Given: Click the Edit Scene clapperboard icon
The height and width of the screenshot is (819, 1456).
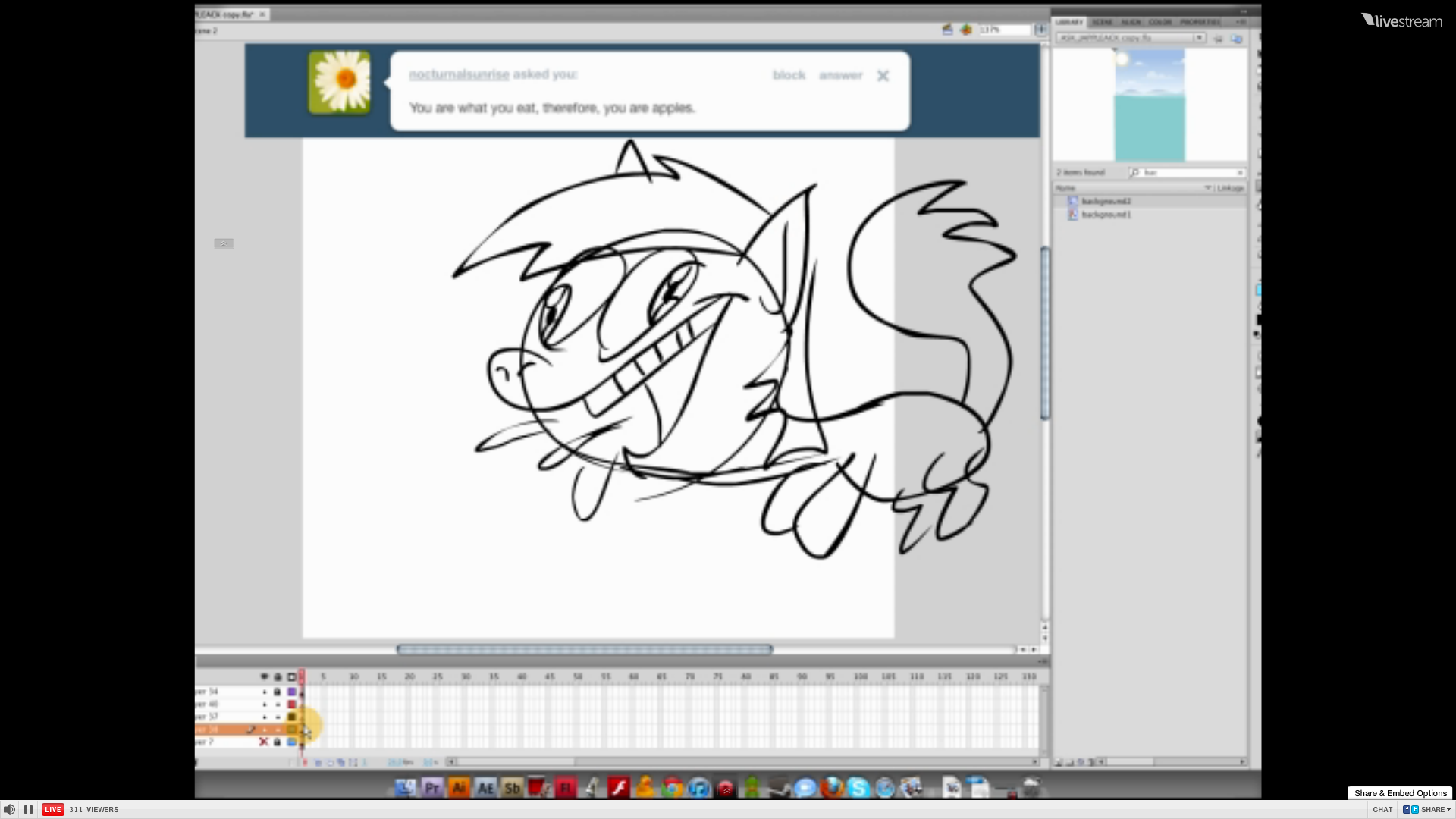Looking at the screenshot, I should [947, 30].
